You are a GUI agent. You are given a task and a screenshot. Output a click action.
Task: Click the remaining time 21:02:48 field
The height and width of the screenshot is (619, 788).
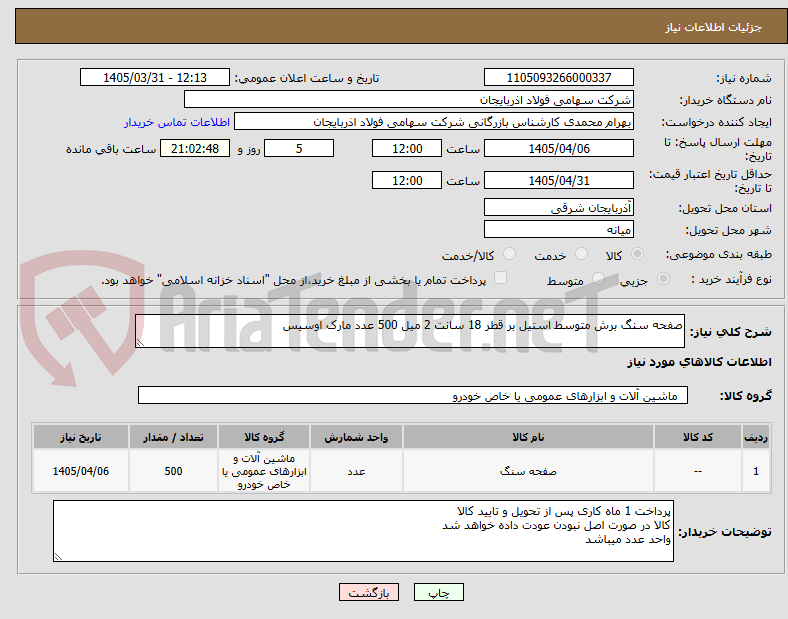[195, 149]
